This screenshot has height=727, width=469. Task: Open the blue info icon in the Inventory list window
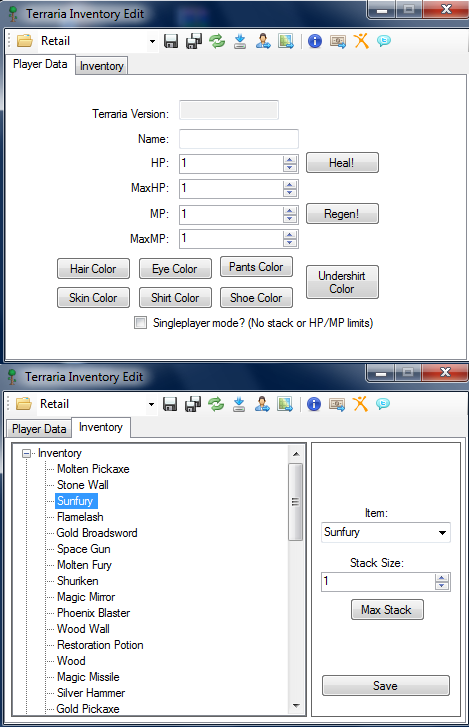click(x=314, y=404)
